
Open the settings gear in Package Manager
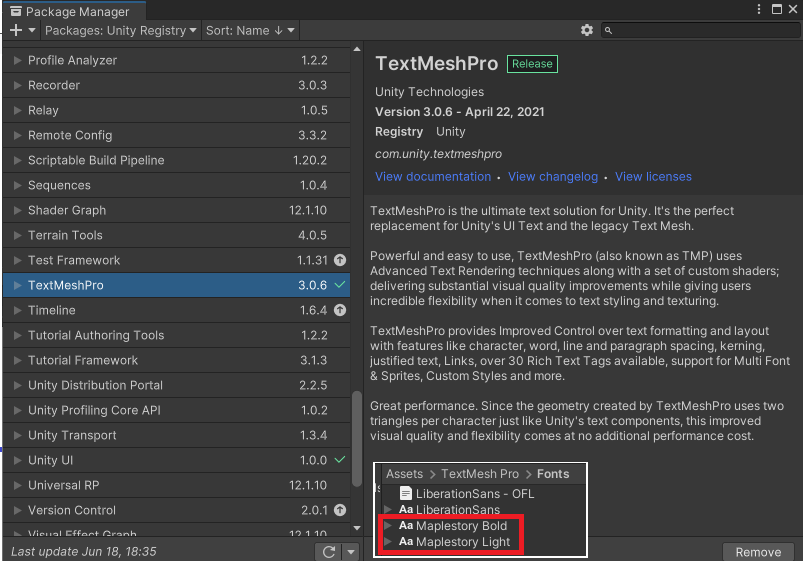pyautogui.click(x=587, y=30)
